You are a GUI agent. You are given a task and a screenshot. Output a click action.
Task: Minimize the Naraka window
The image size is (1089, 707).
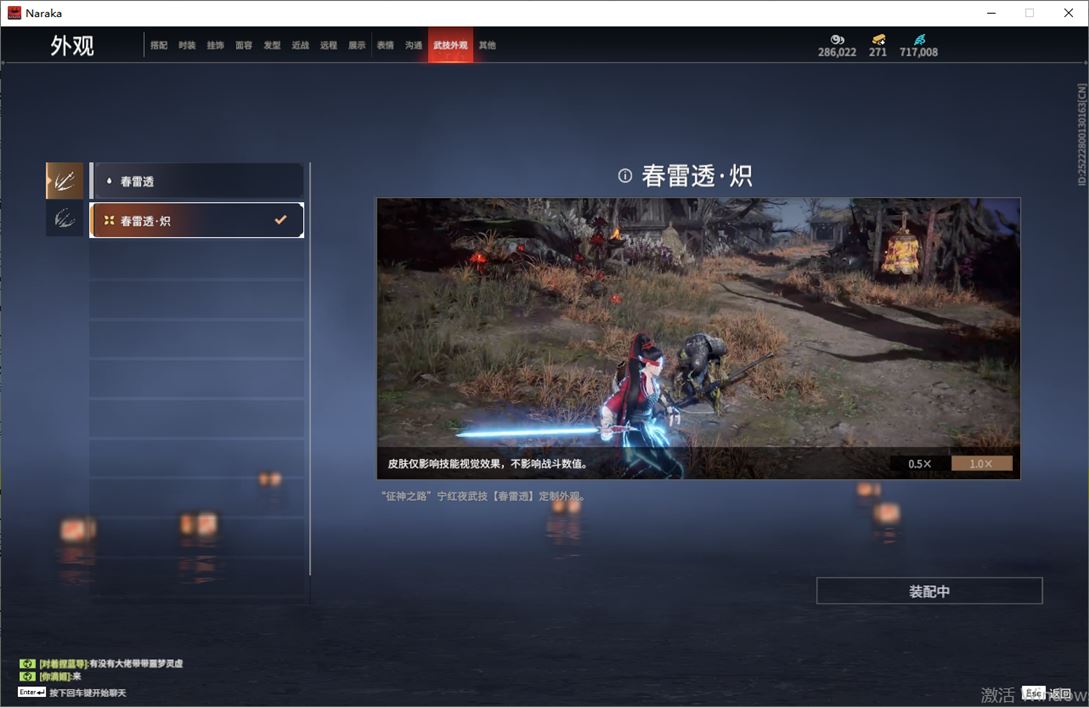tap(991, 13)
